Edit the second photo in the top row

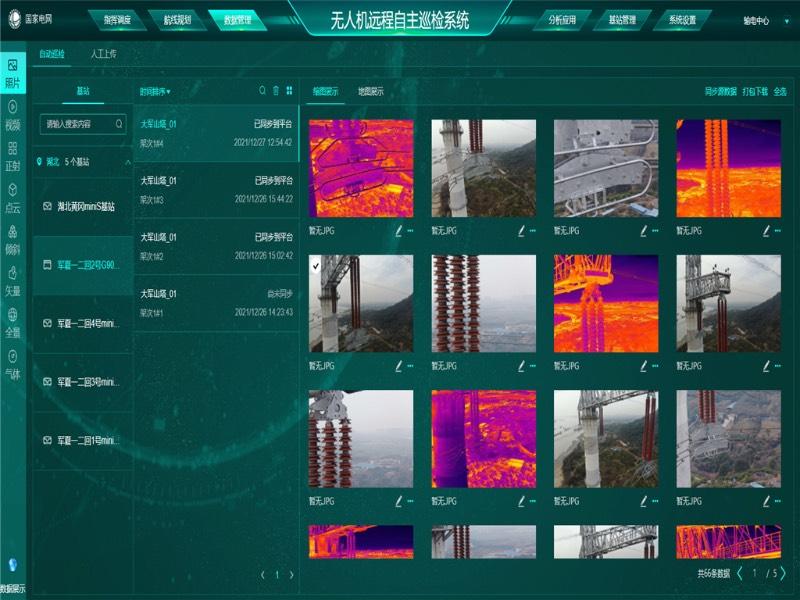click(x=521, y=231)
